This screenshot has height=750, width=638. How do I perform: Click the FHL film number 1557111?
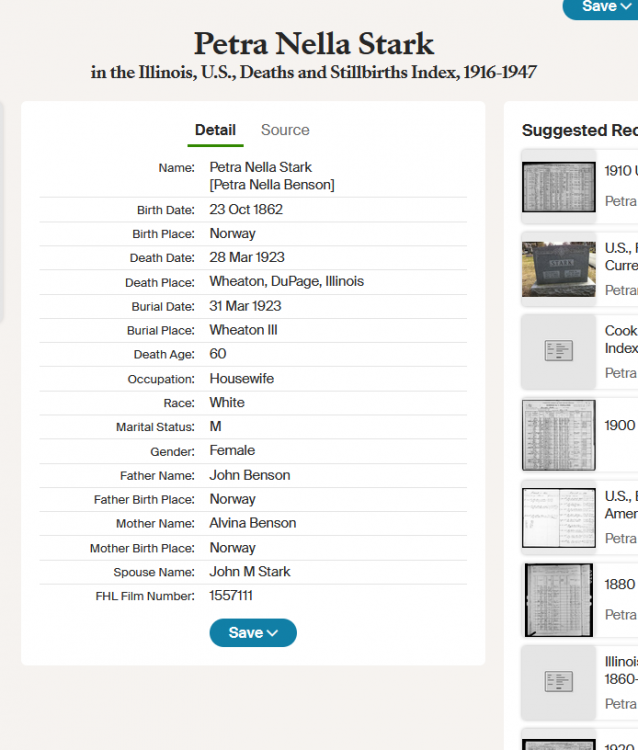(231, 596)
